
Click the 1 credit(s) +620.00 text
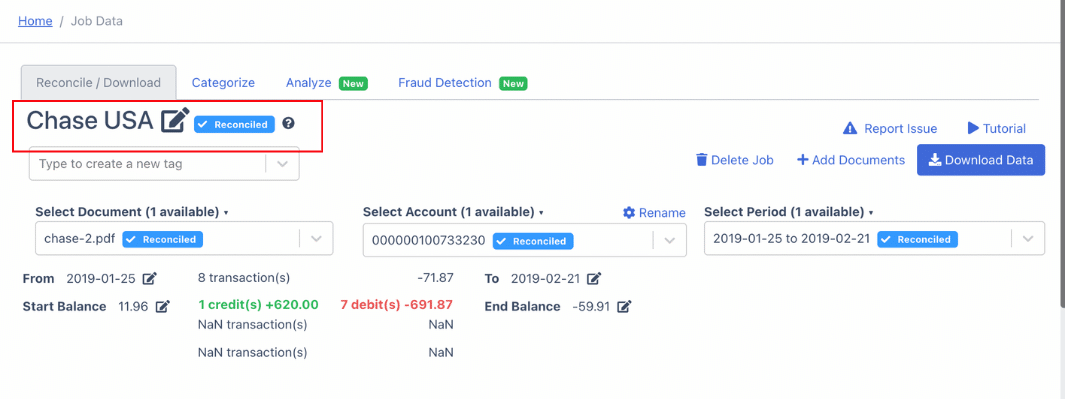[x=258, y=305]
